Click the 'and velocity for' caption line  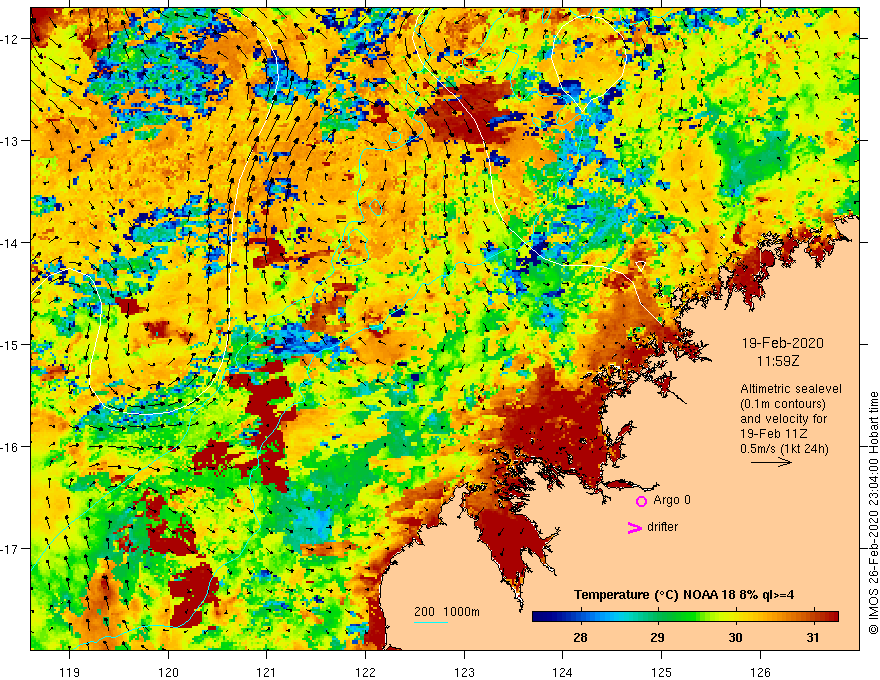click(783, 419)
